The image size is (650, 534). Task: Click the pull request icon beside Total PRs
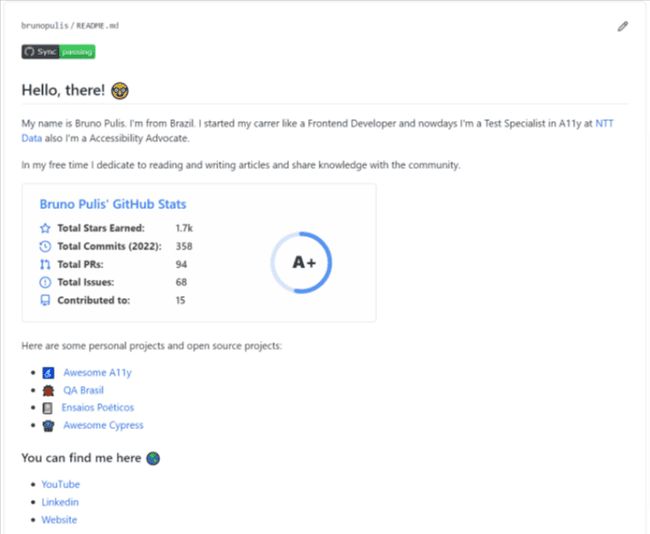(x=45, y=264)
